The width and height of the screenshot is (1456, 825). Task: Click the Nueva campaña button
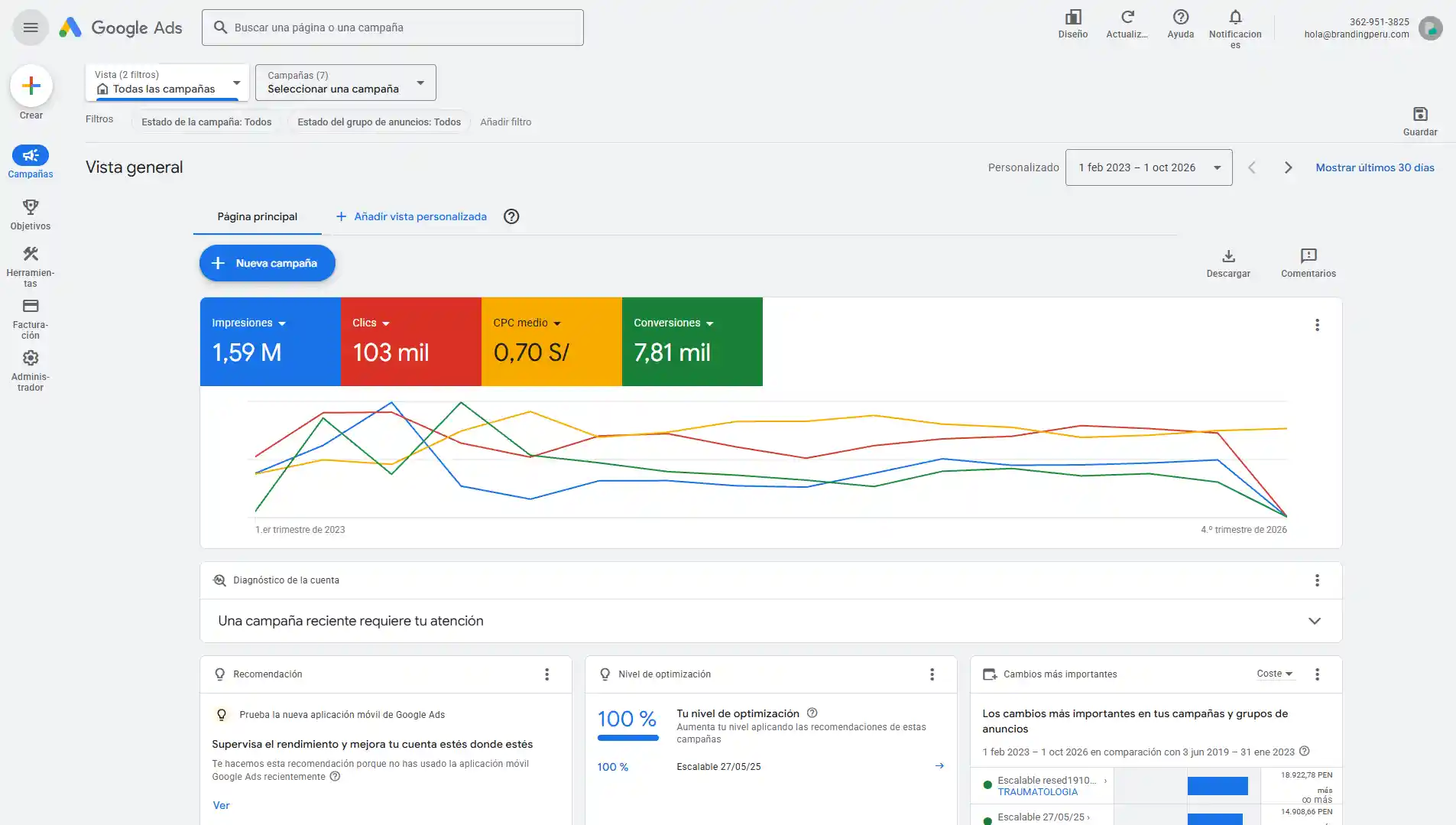[x=268, y=263]
